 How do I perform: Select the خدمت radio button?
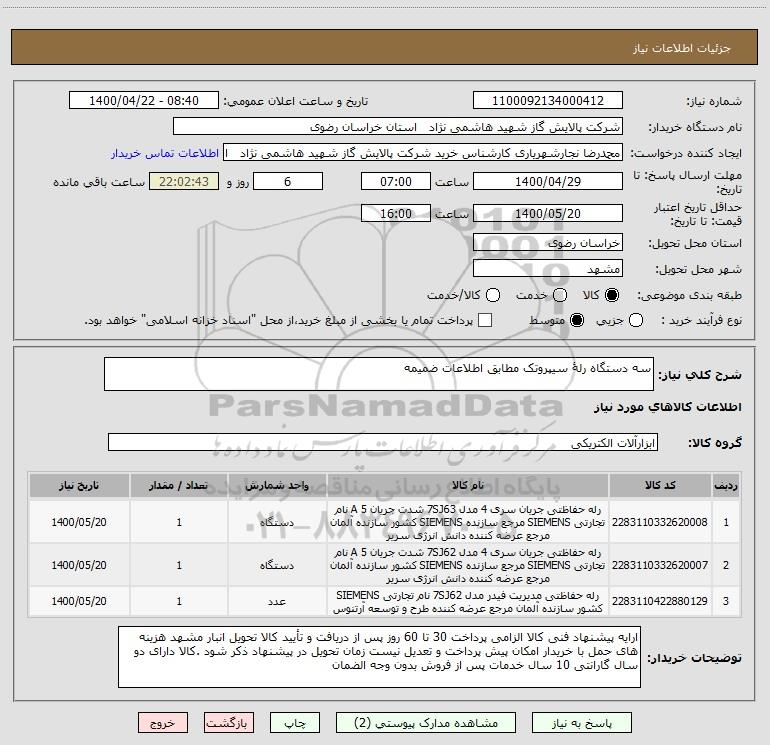tap(560, 295)
